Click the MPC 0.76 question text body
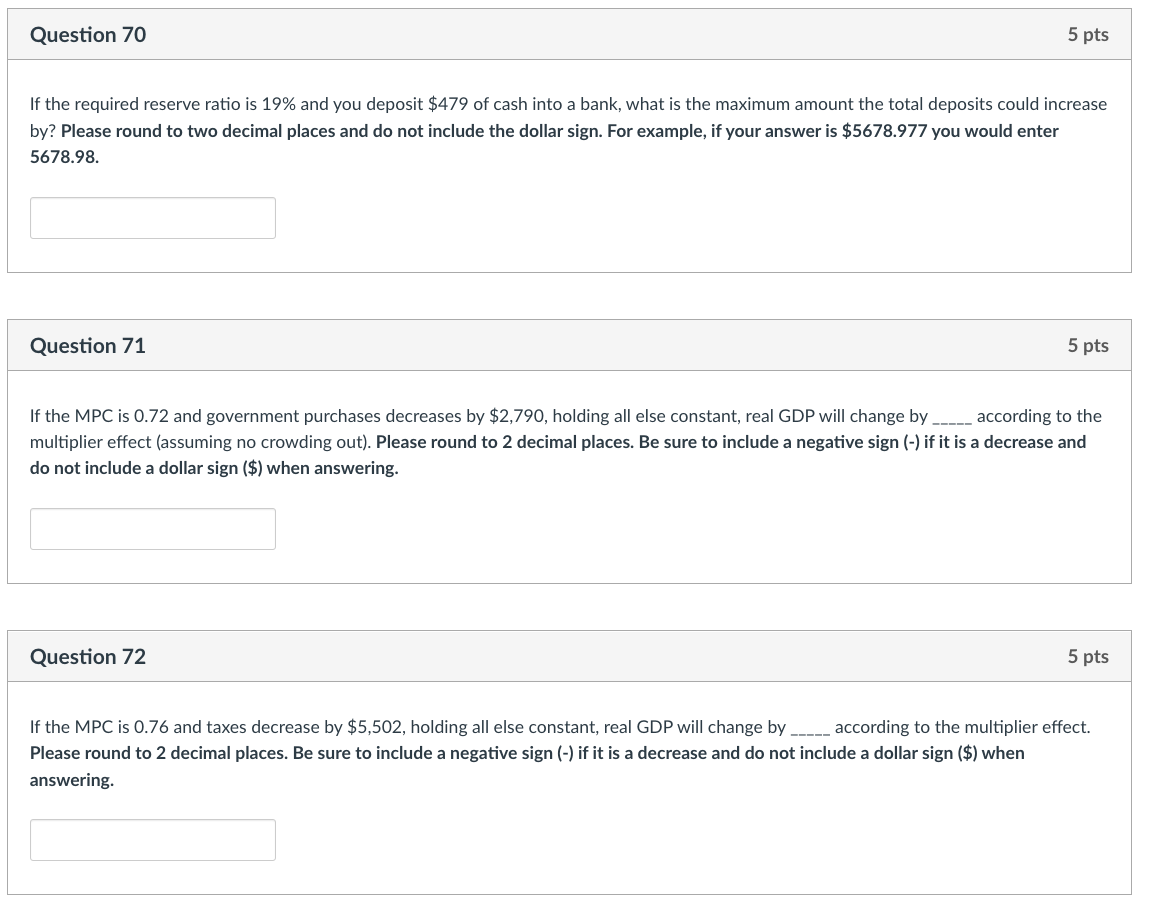The image size is (1174, 909). (x=558, y=727)
